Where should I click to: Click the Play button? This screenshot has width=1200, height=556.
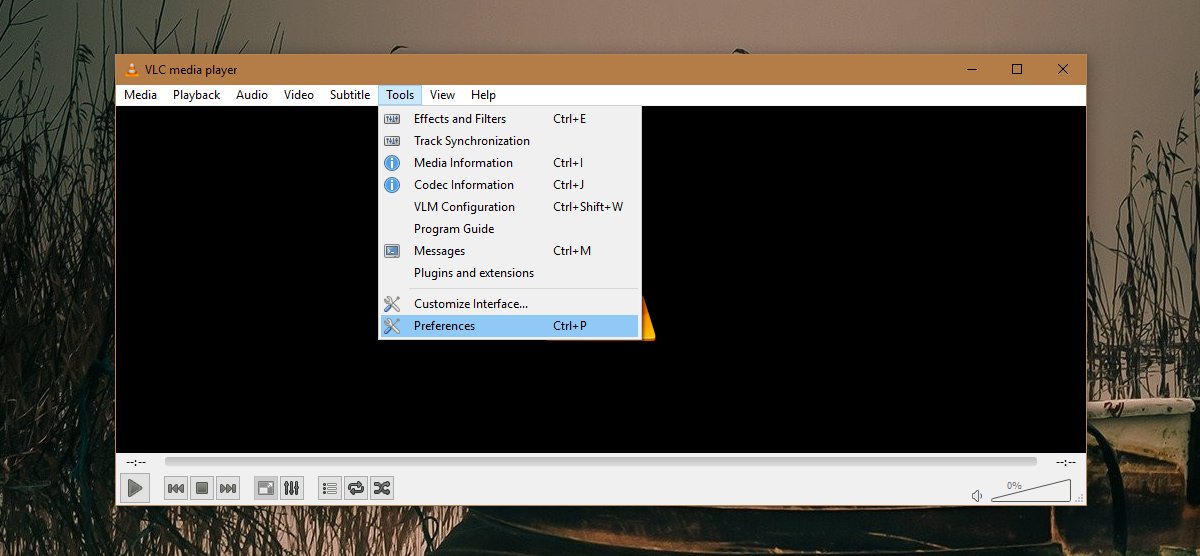[135, 488]
